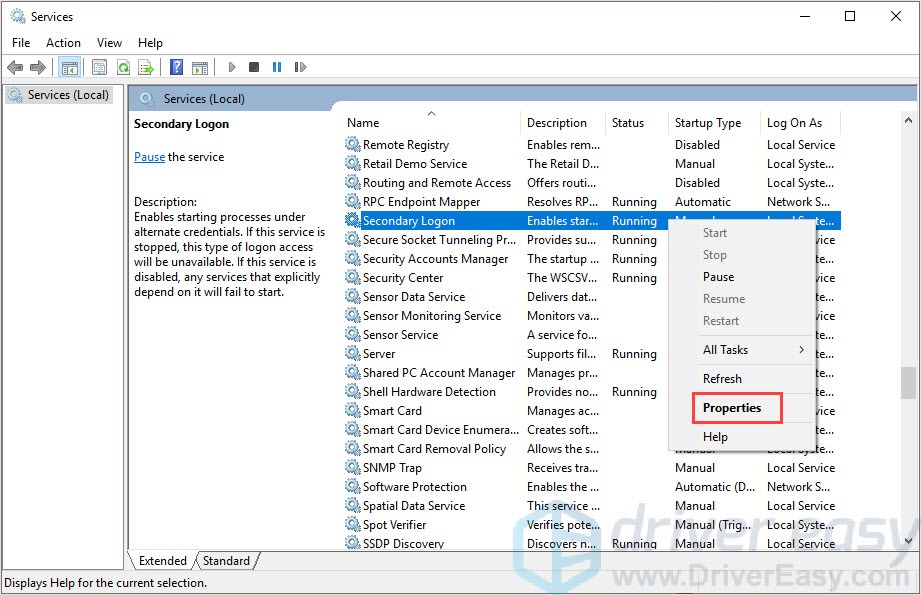Pause the service using the pause icon

click(277, 67)
